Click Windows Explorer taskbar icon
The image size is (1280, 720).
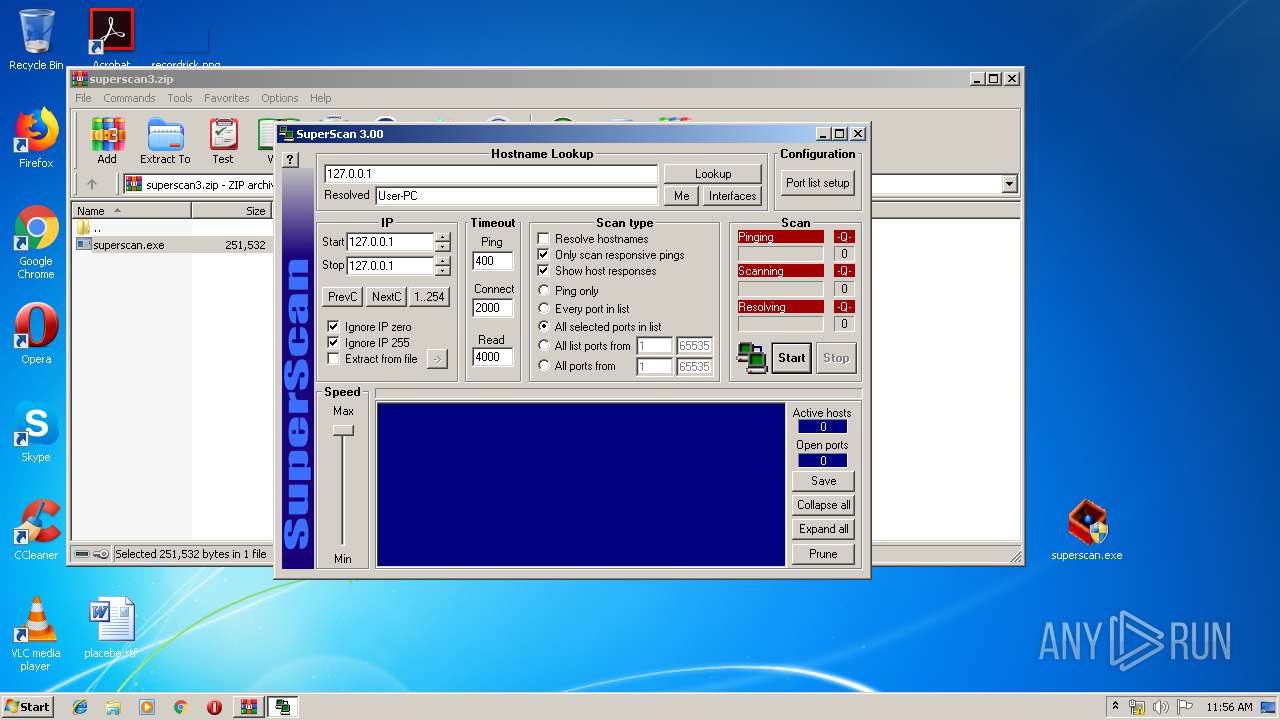(113, 707)
